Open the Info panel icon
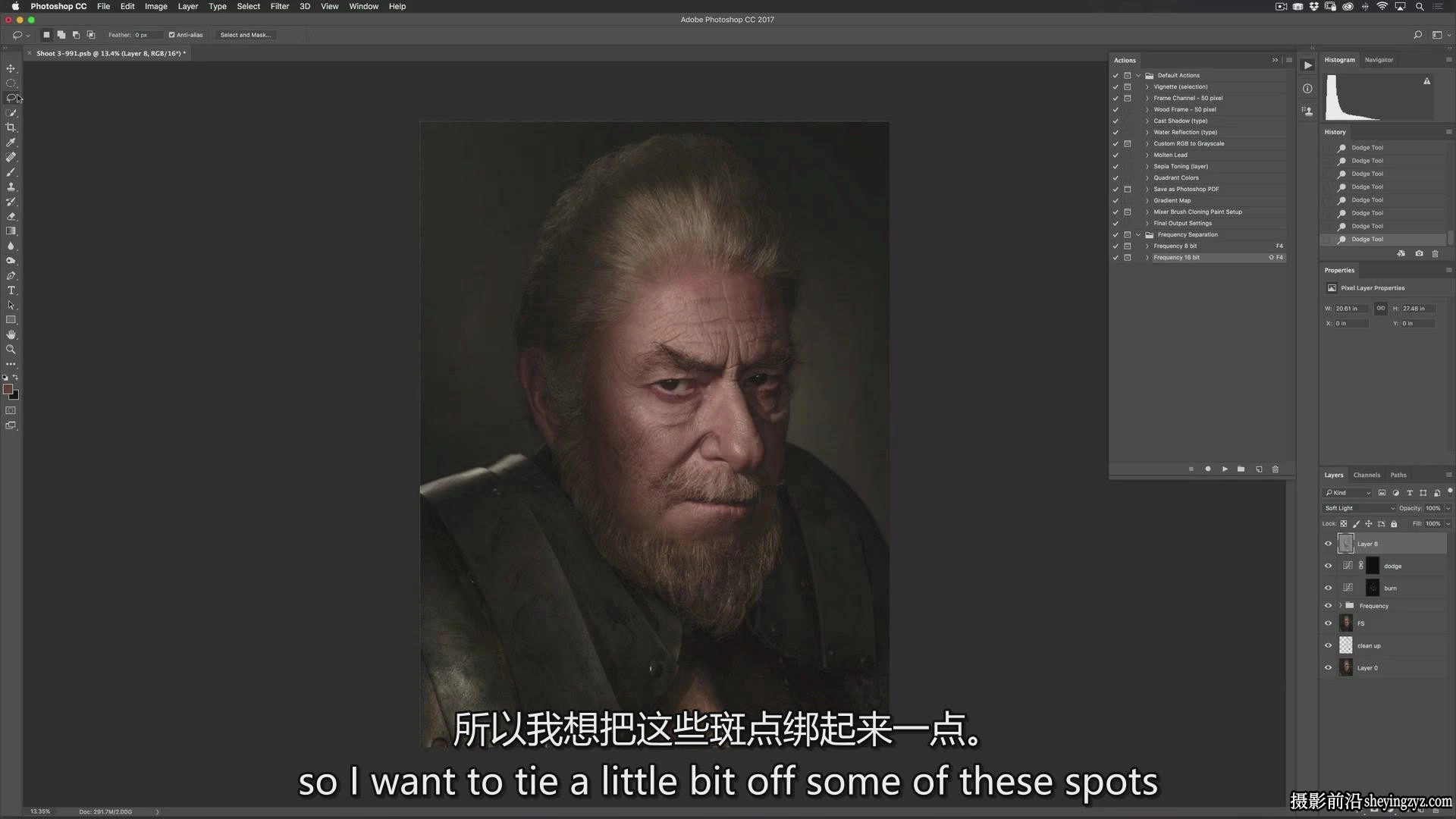 coord(1307,89)
